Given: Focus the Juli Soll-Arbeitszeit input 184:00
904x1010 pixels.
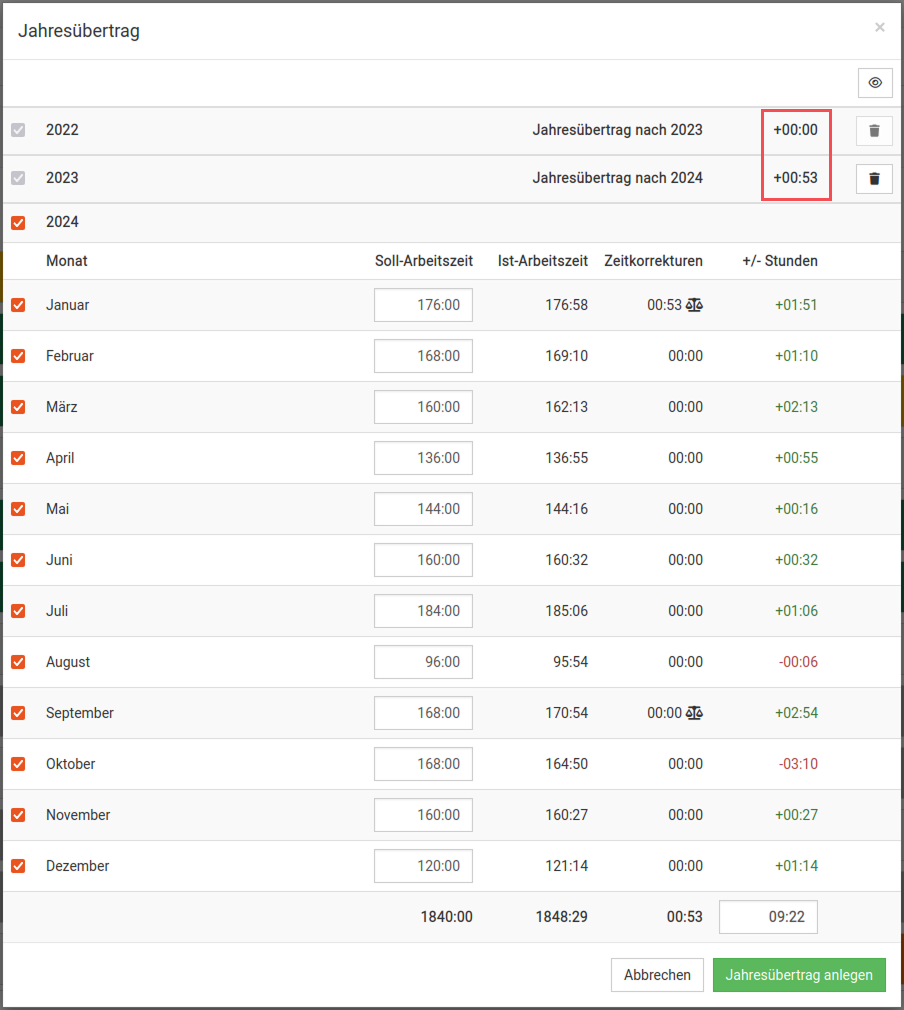Looking at the screenshot, I should (423, 611).
